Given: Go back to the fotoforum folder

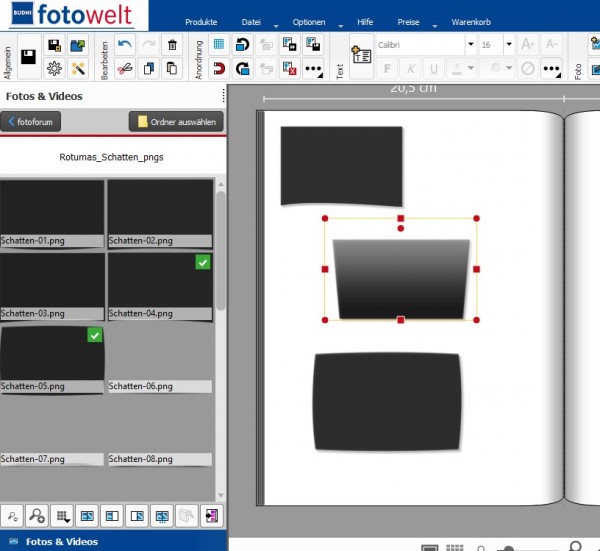Looking at the screenshot, I should coord(31,122).
